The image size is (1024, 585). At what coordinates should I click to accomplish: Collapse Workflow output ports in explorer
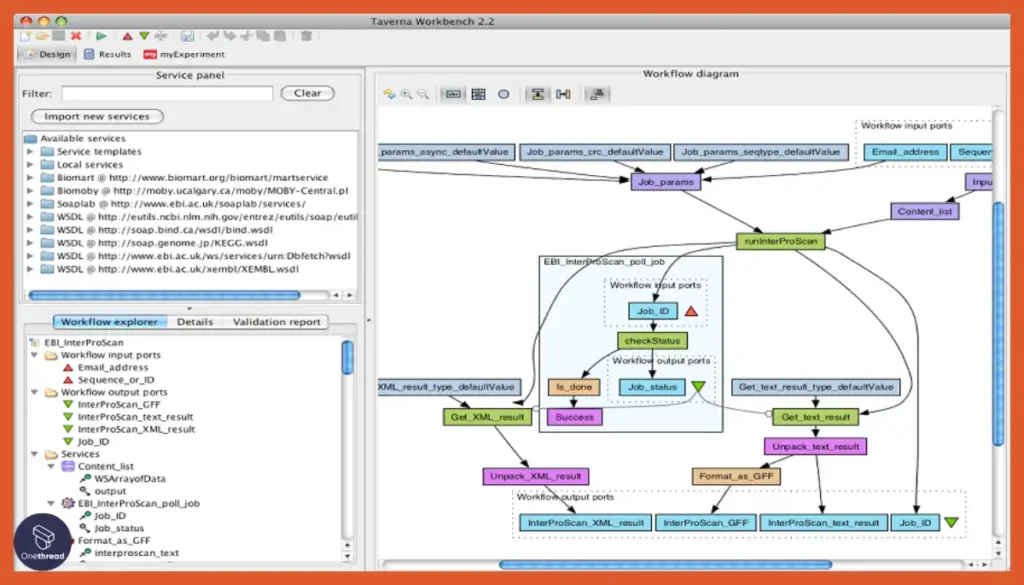pos(35,392)
